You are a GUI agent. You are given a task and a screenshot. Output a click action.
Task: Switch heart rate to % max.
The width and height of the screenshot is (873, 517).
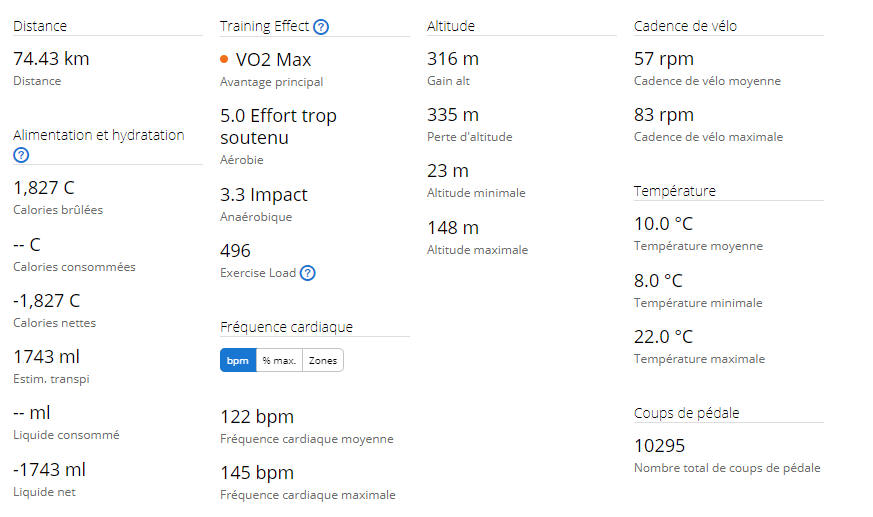tap(279, 361)
